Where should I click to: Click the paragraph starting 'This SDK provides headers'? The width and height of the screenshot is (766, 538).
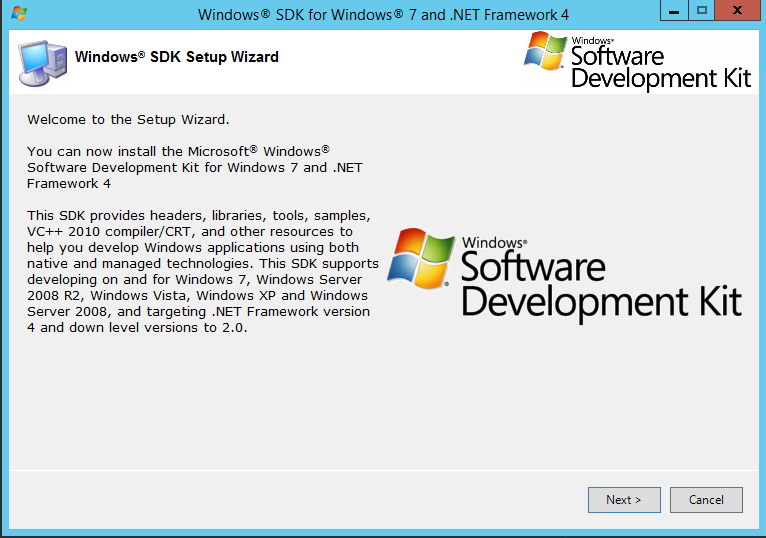203,271
